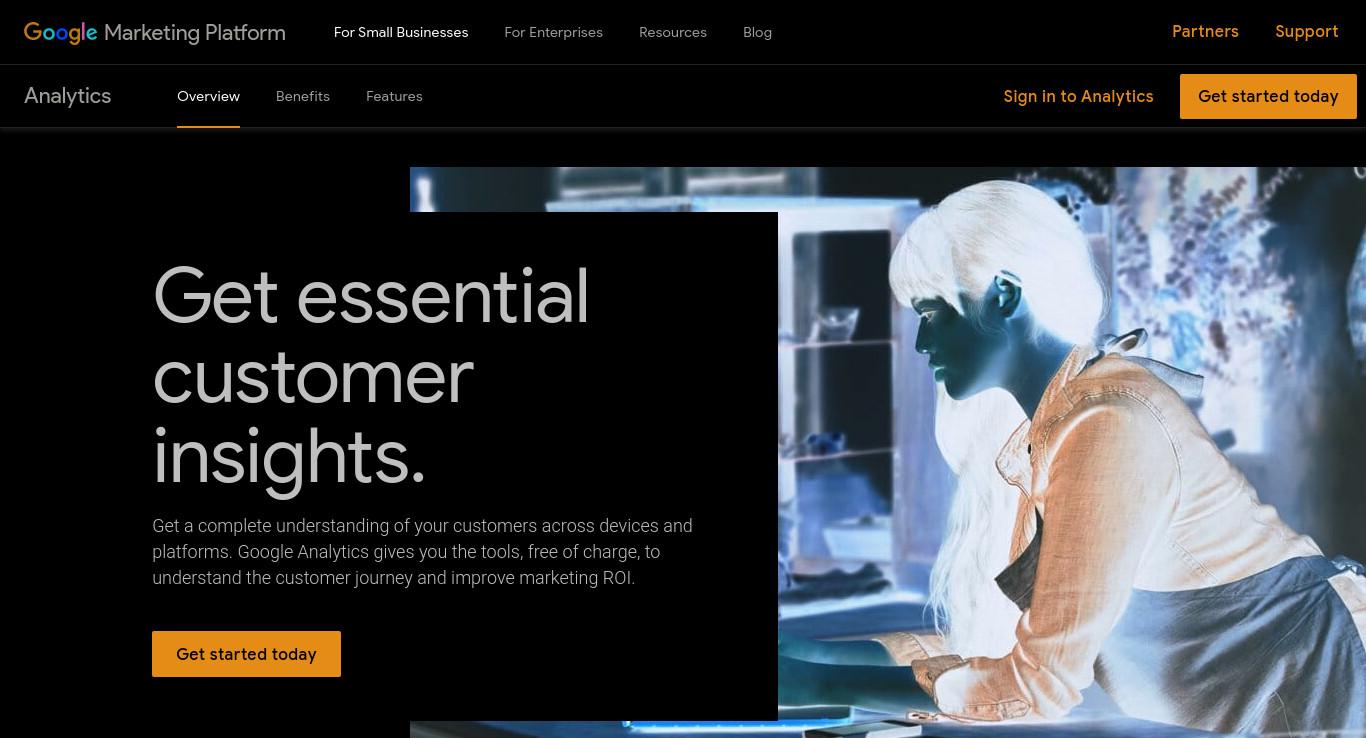This screenshot has height=738, width=1366.
Task: Click the Analytics product title
Action: [x=68, y=96]
